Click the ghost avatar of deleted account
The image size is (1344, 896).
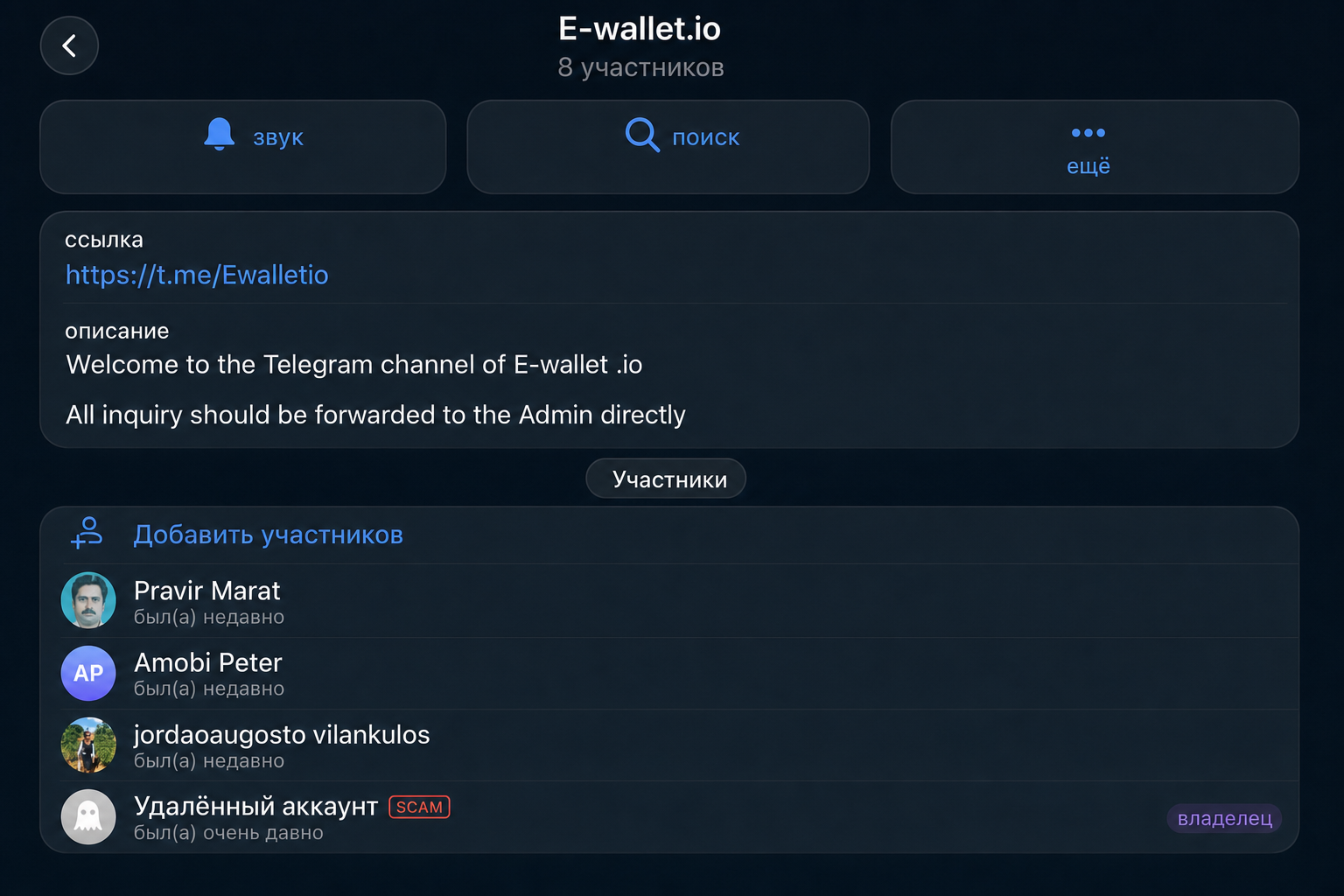point(88,817)
